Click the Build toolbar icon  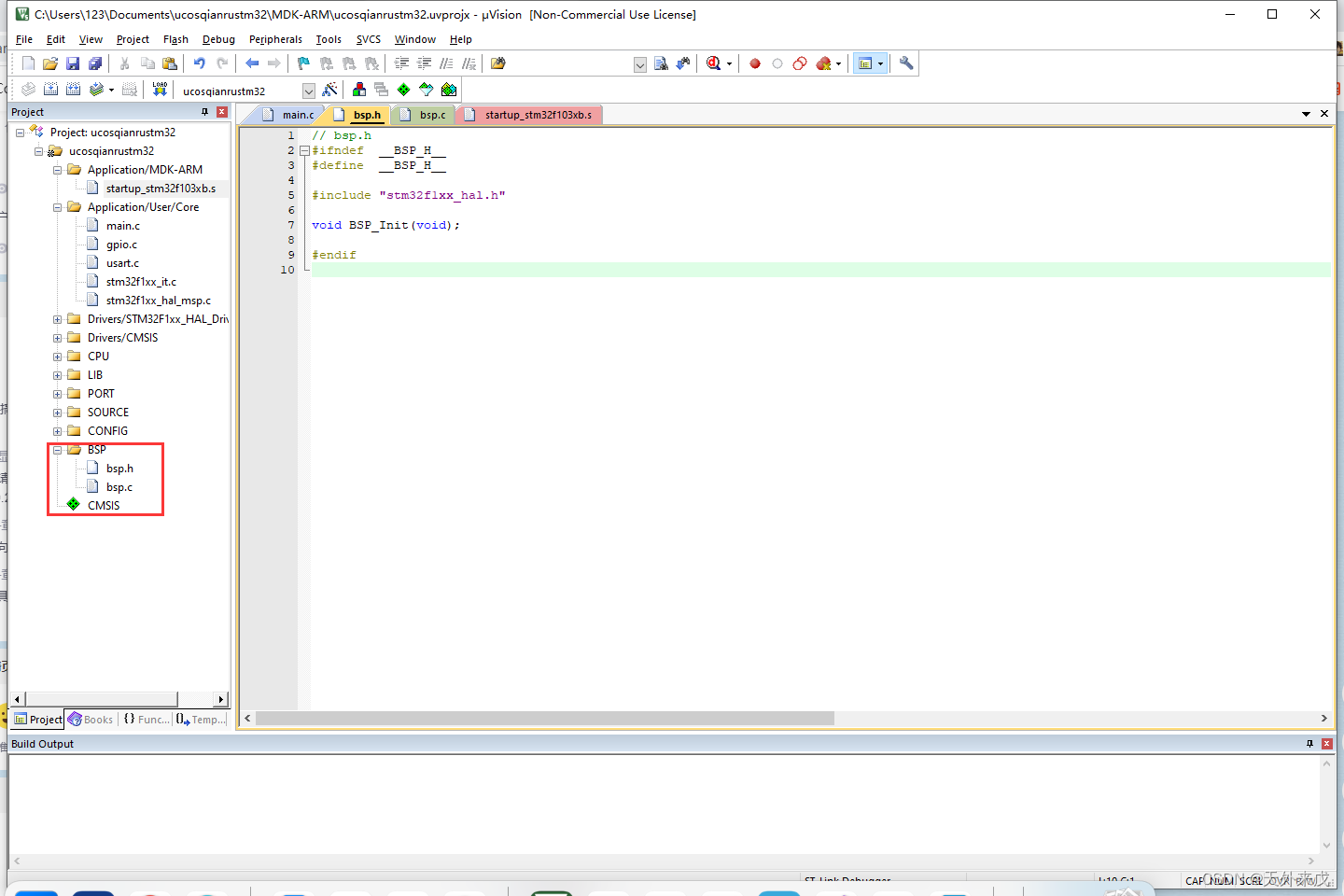point(50,90)
